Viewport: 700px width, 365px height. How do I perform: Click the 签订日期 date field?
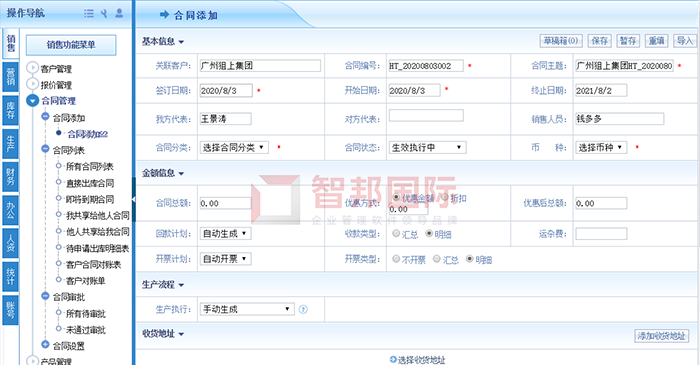(x=226, y=91)
